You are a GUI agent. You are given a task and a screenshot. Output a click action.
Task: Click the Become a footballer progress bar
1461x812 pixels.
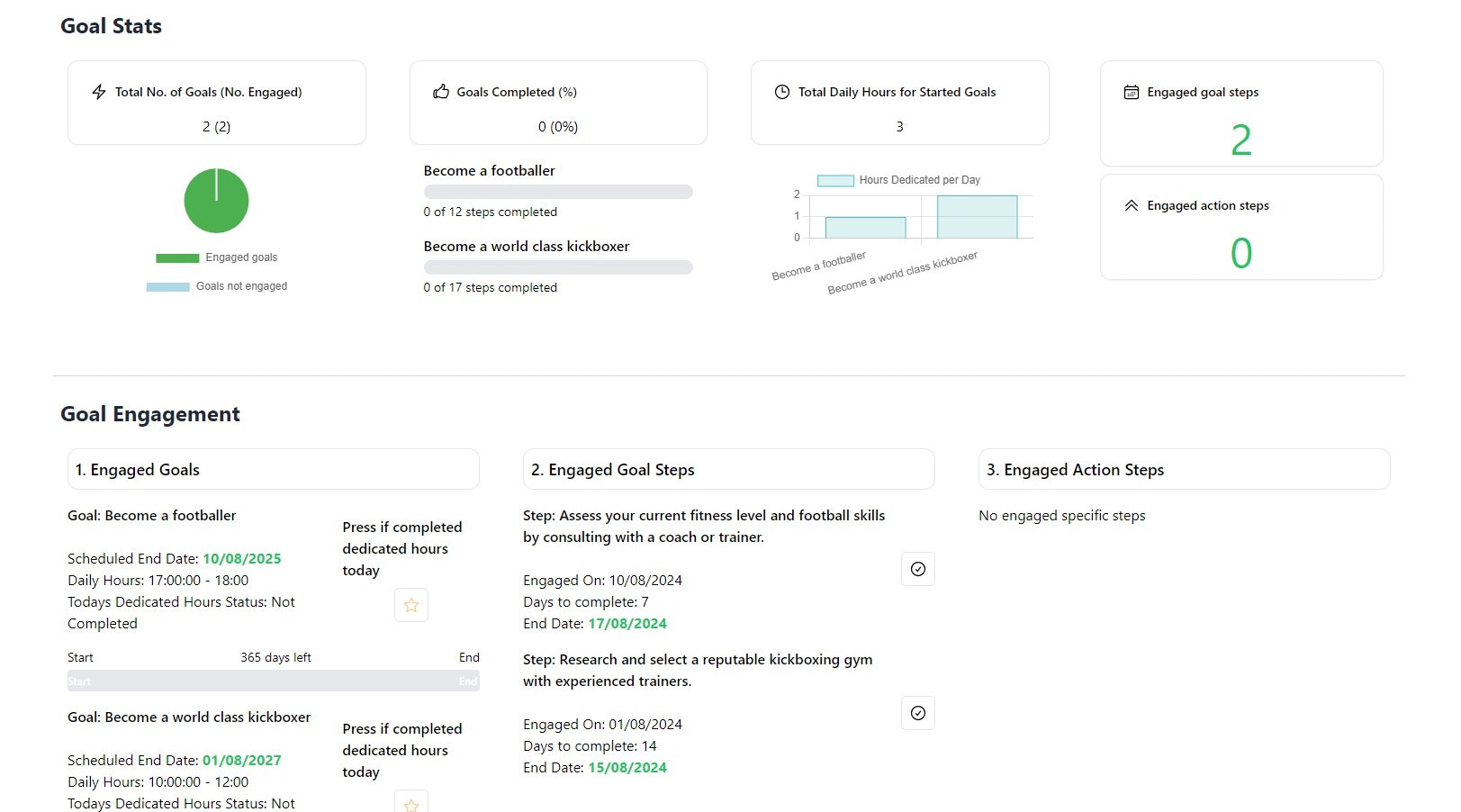coord(558,192)
